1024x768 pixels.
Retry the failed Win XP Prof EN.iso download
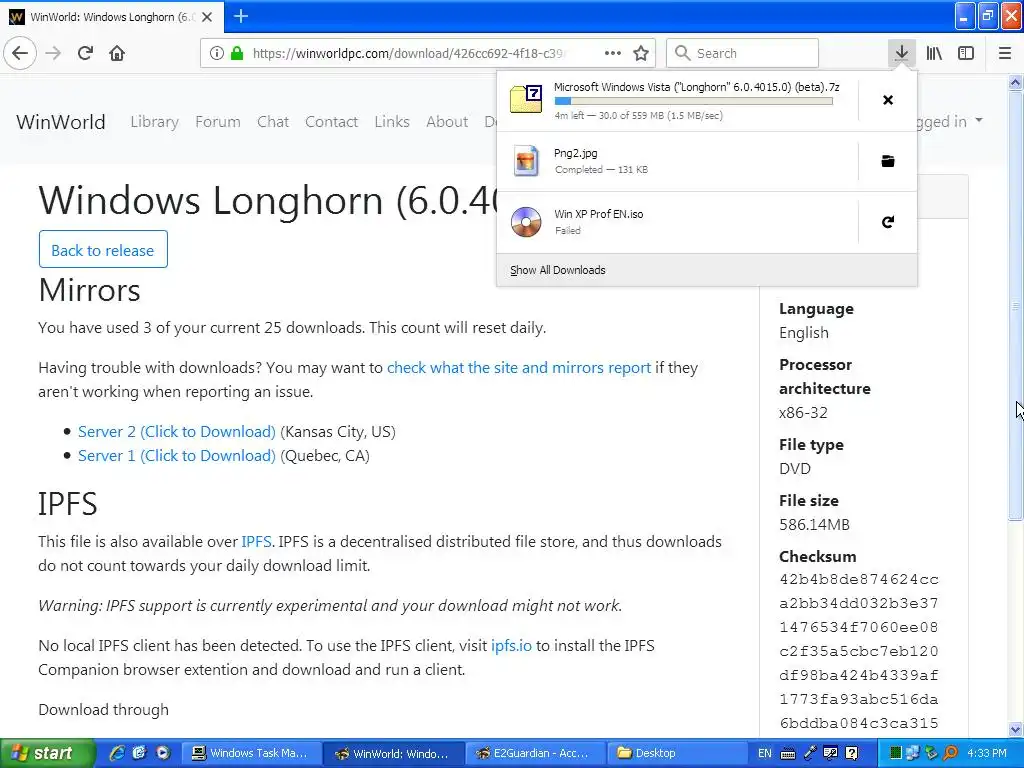coord(888,222)
